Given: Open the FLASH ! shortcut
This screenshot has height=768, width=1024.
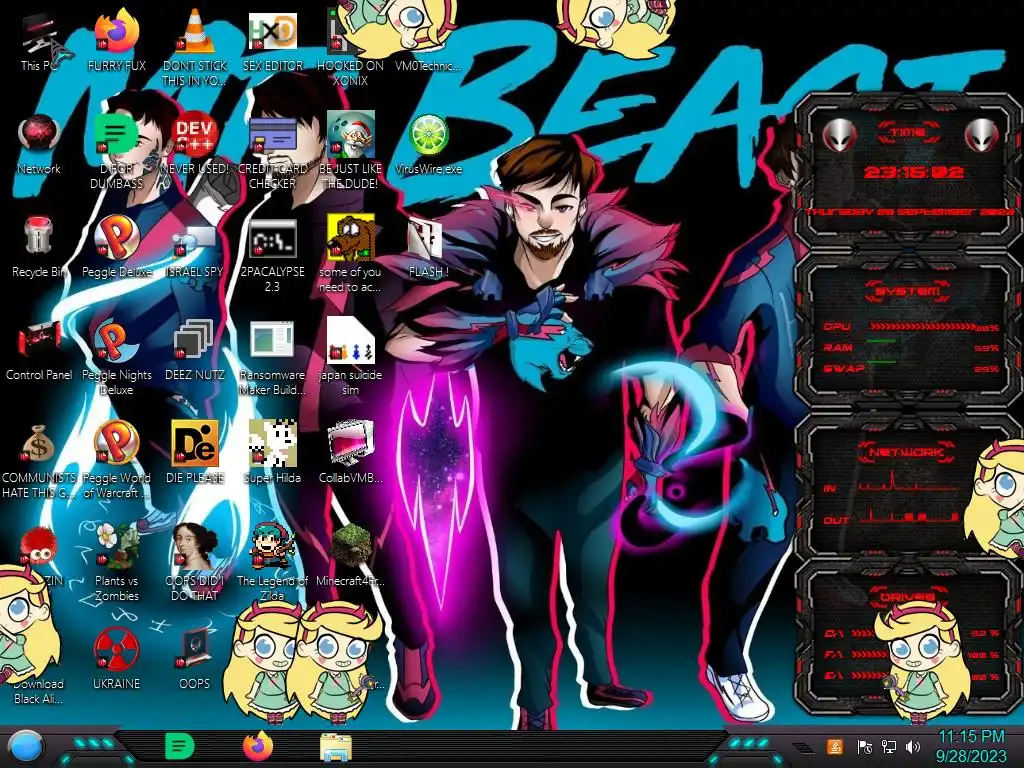Looking at the screenshot, I should tap(428, 247).
